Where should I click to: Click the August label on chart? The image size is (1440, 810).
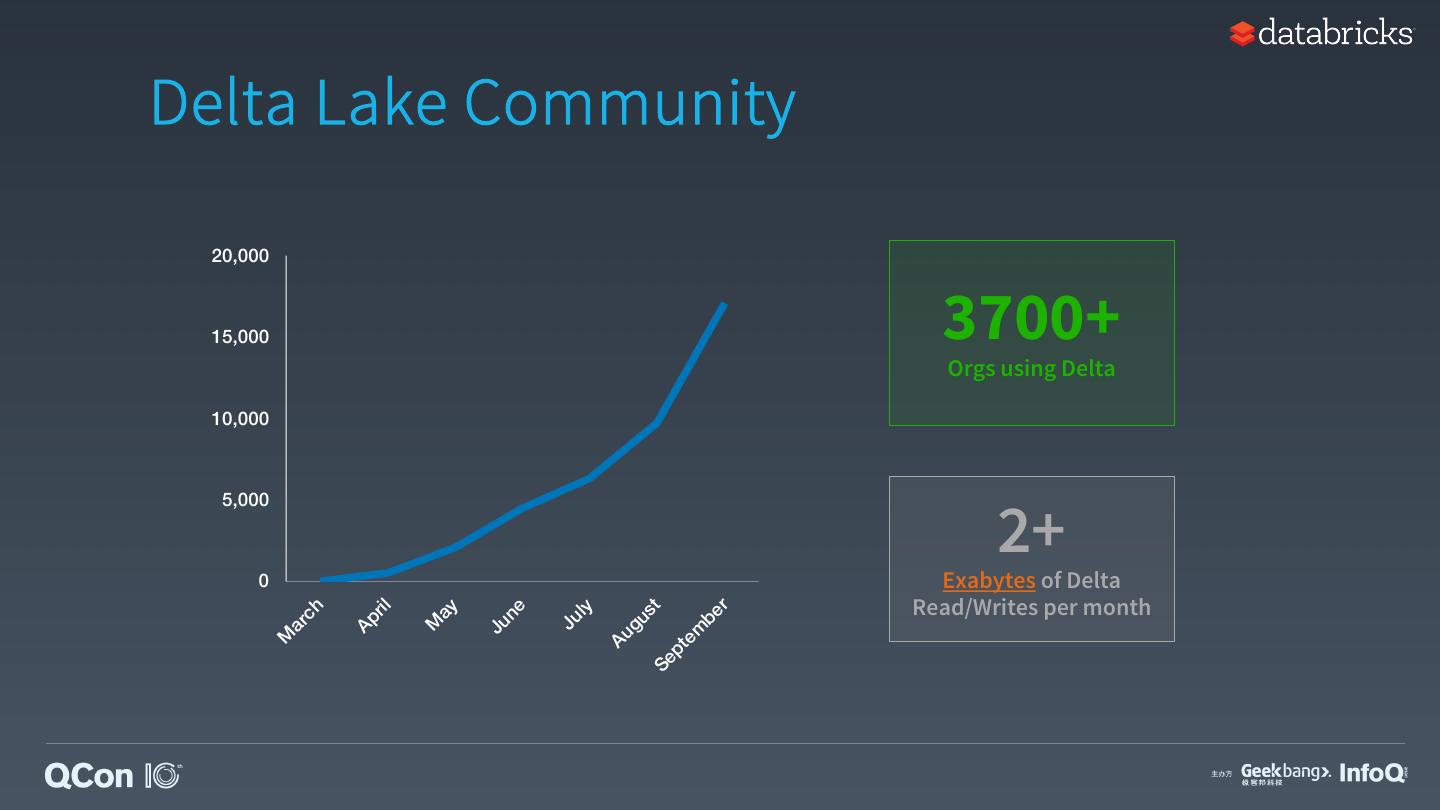[x=637, y=623]
